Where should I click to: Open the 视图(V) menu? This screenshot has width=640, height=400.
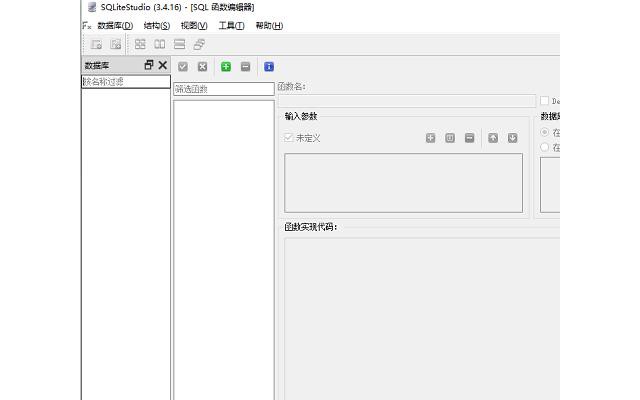coord(194,26)
